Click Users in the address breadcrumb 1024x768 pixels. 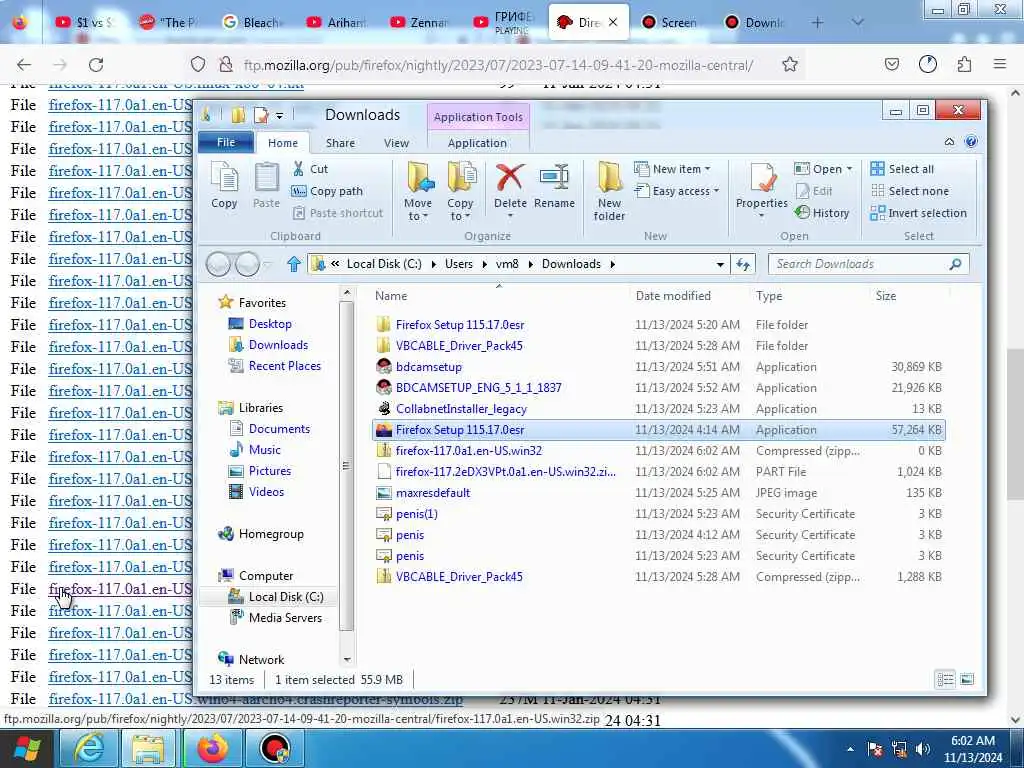458,264
